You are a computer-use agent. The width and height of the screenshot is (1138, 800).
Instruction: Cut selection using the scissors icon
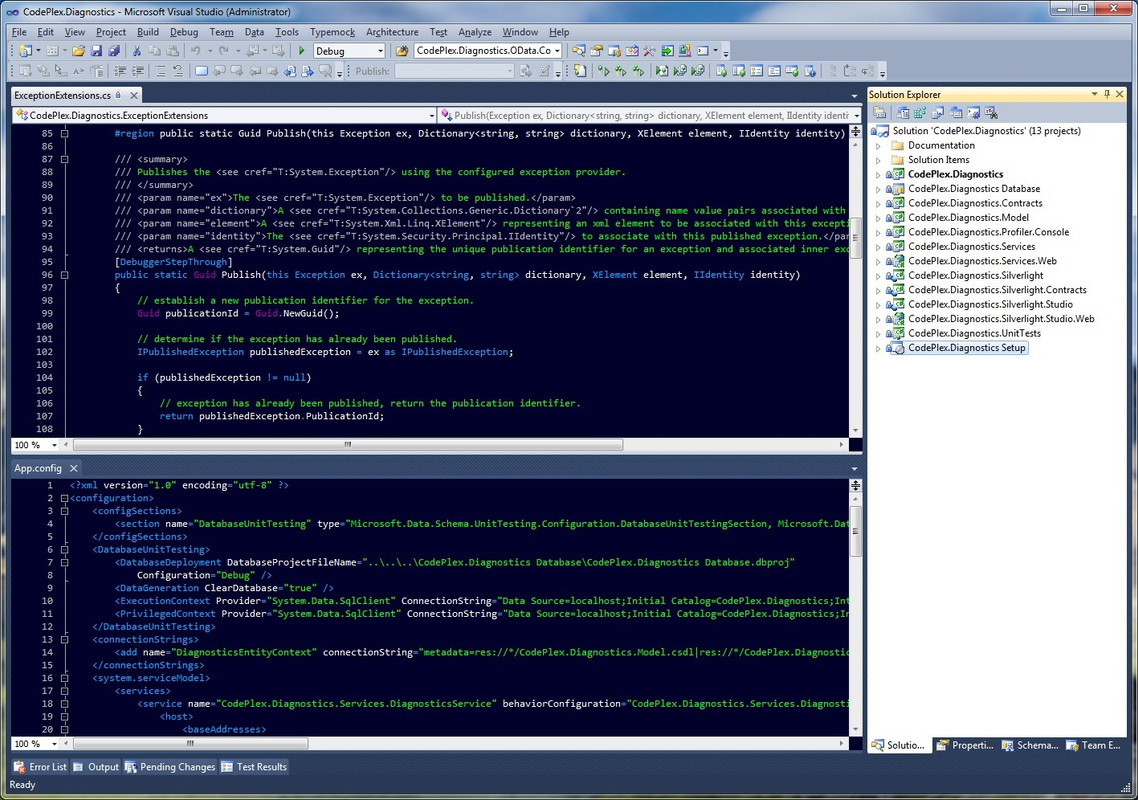tap(136, 51)
